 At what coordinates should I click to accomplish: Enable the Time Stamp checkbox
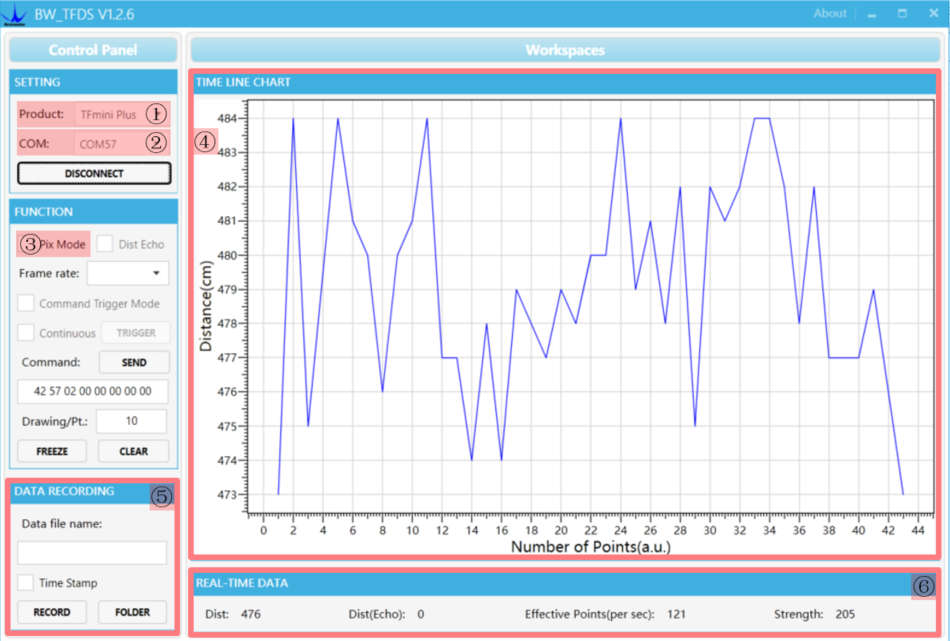pyautogui.click(x=25, y=582)
